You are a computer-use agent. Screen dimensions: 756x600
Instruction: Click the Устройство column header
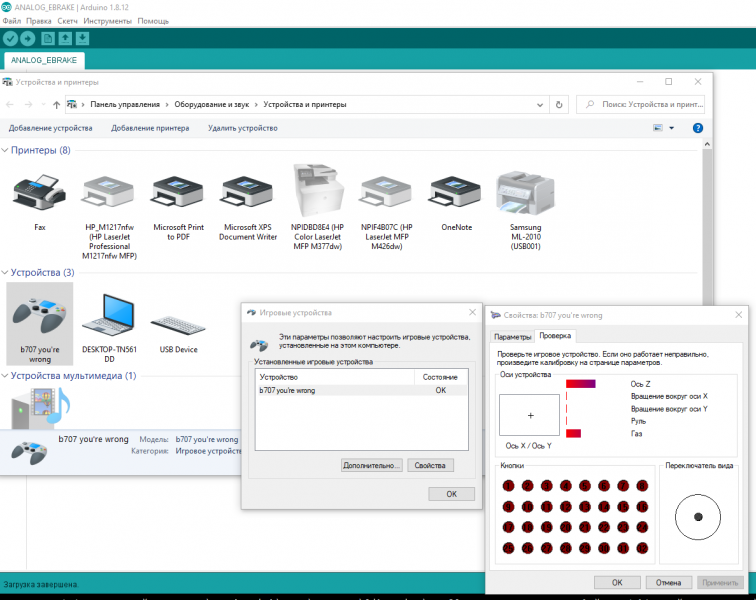click(335, 377)
